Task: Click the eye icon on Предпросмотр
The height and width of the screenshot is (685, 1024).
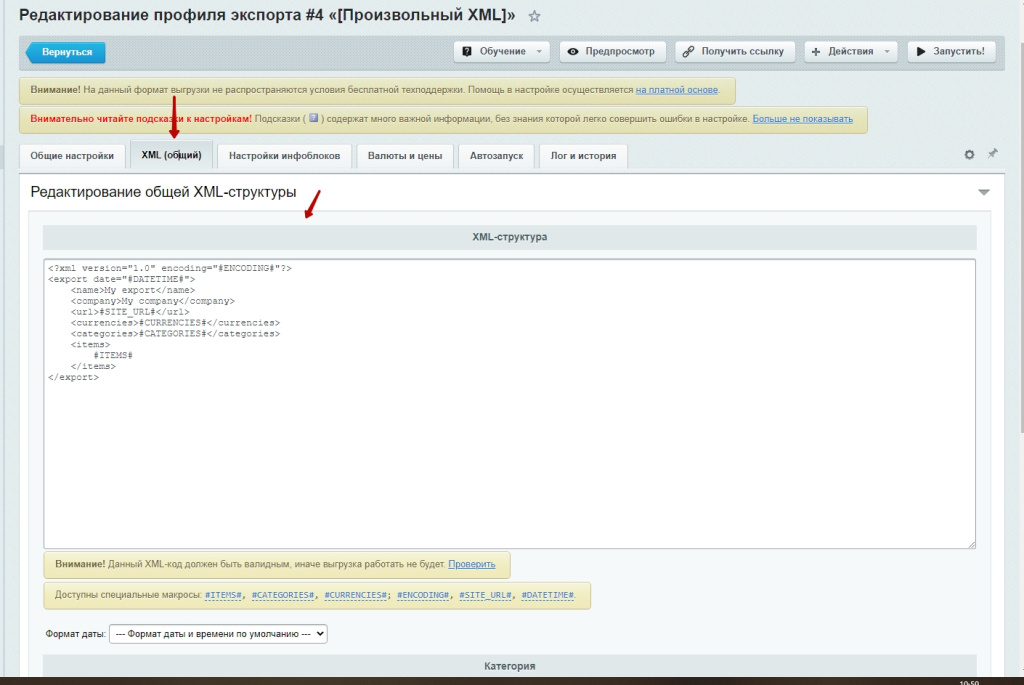Action: click(573, 52)
